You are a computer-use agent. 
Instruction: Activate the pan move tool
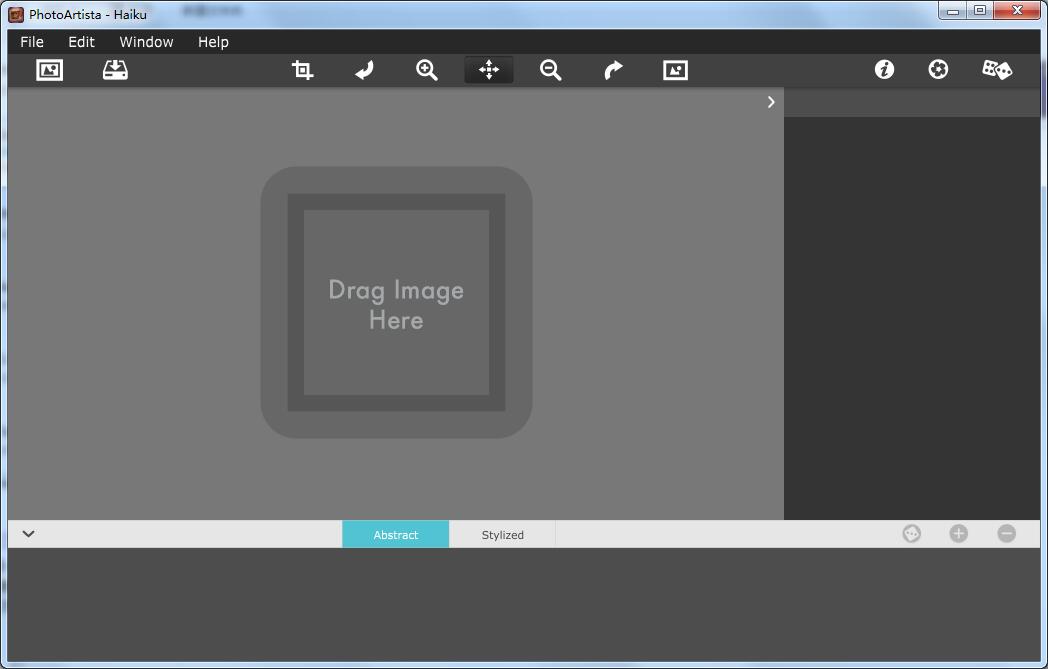point(489,70)
